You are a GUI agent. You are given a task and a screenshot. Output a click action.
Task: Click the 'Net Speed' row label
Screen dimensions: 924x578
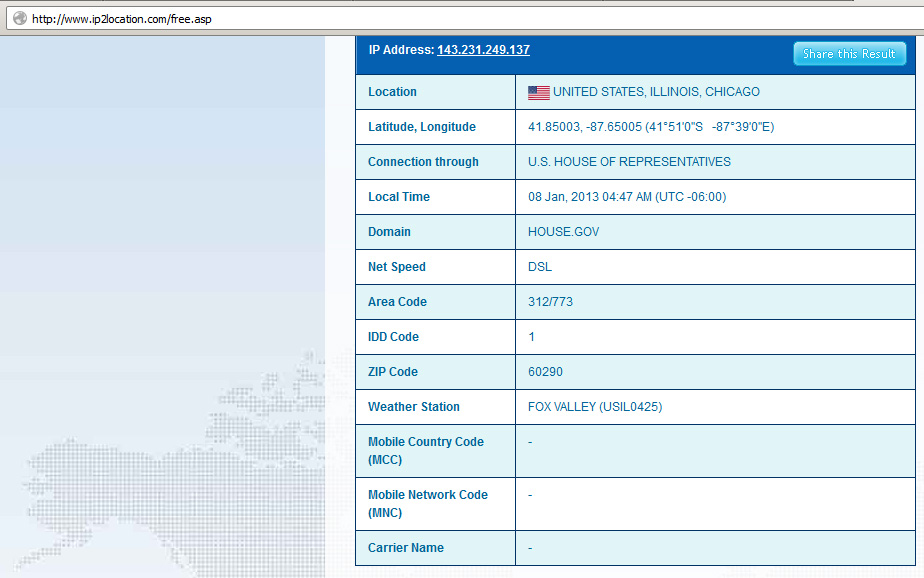pos(397,267)
